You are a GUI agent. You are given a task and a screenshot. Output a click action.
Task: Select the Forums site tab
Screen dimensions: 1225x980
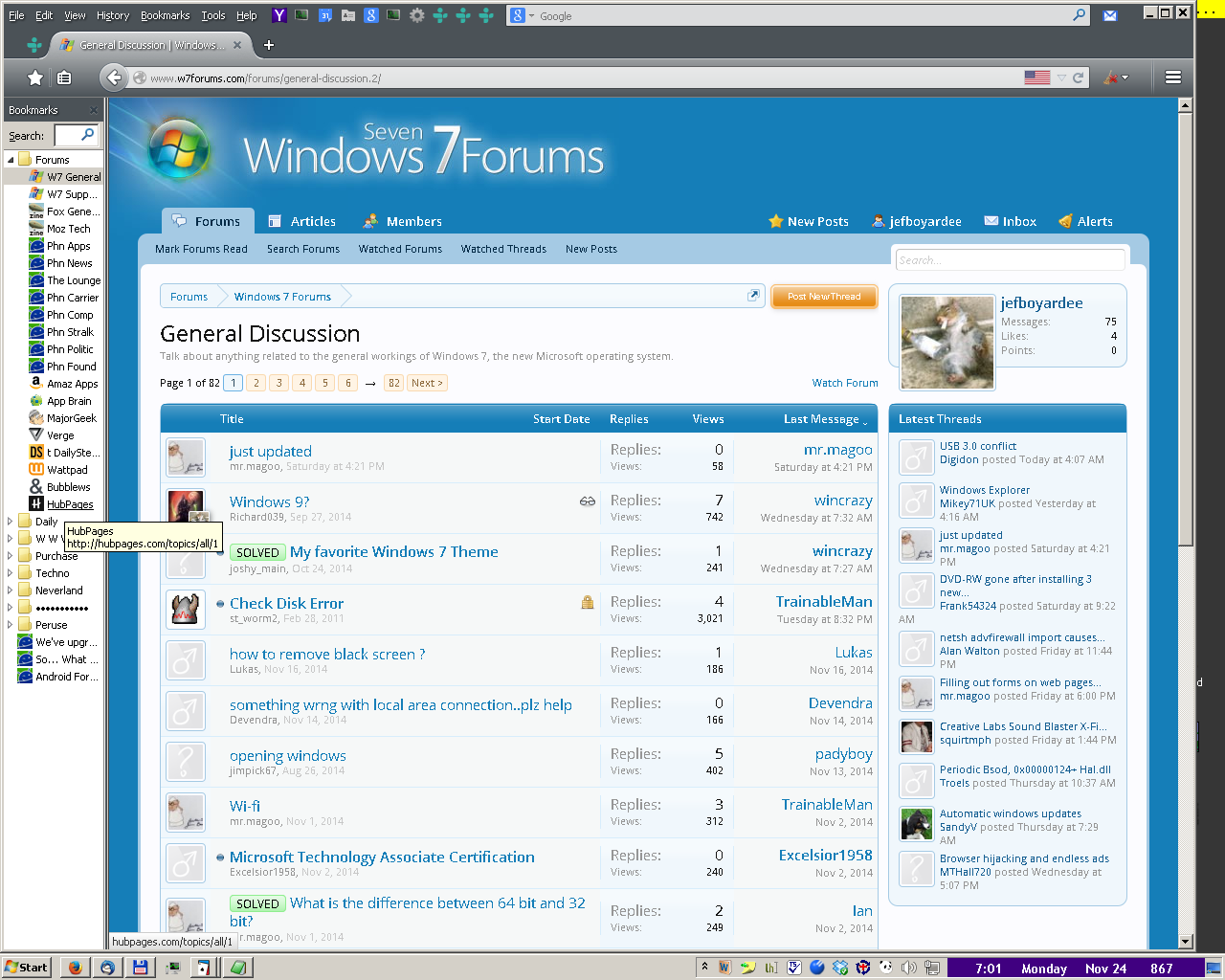[208, 221]
